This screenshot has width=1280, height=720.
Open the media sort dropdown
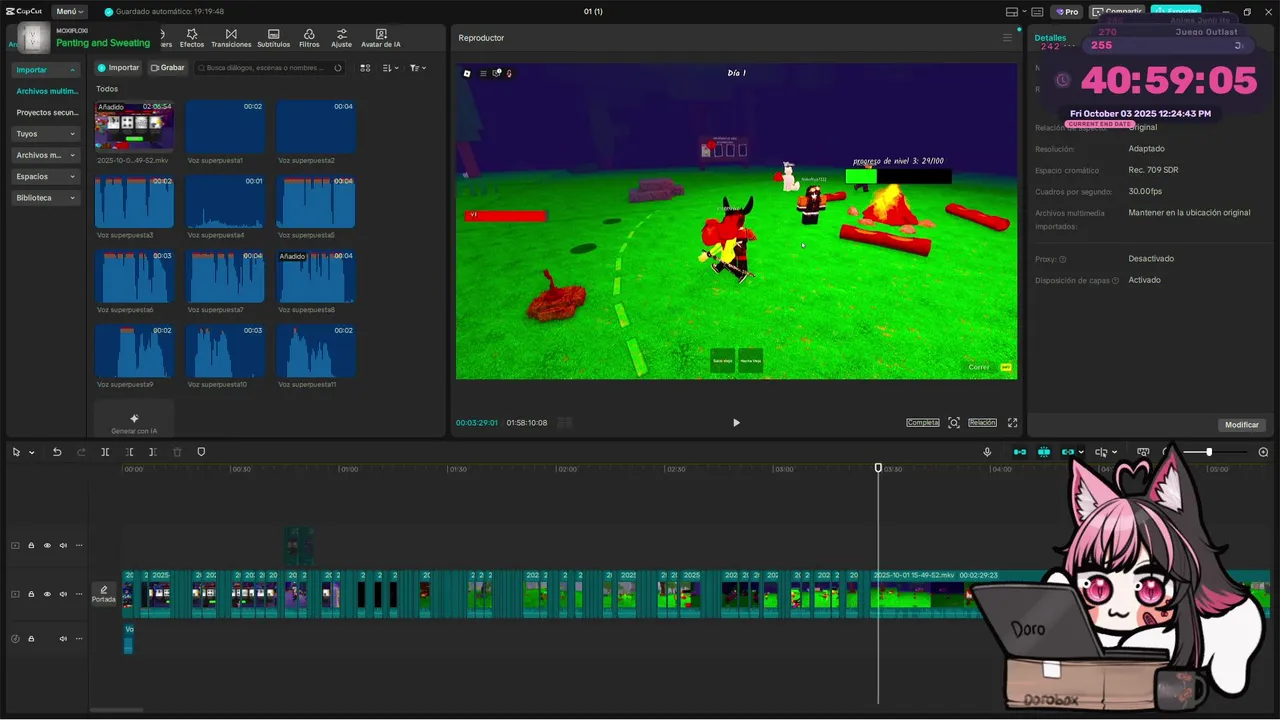click(x=391, y=68)
